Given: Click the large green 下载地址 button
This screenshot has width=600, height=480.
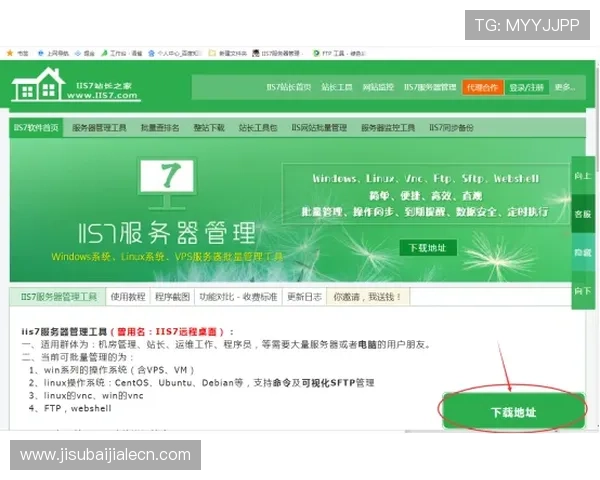Looking at the screenshot, I should pyautogui.click(x=514, y=411).
